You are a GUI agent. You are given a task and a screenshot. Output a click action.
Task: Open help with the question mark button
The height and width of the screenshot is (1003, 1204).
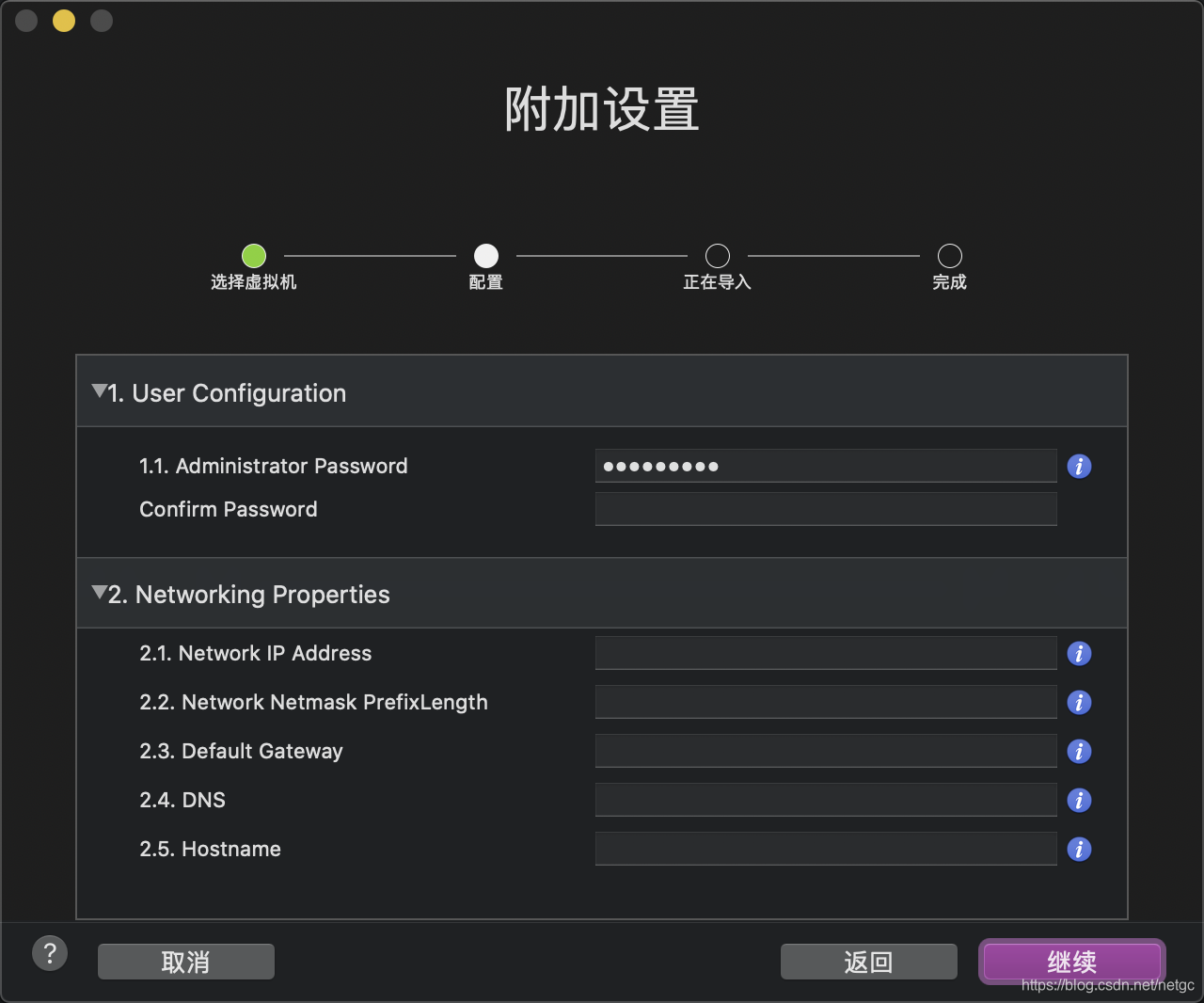click(50, 953)
